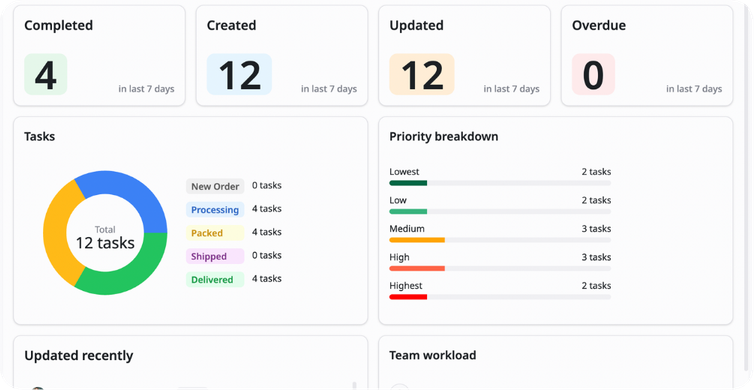Click the High priority bar
Screen dimensions: 755x390
pos(500,268)
